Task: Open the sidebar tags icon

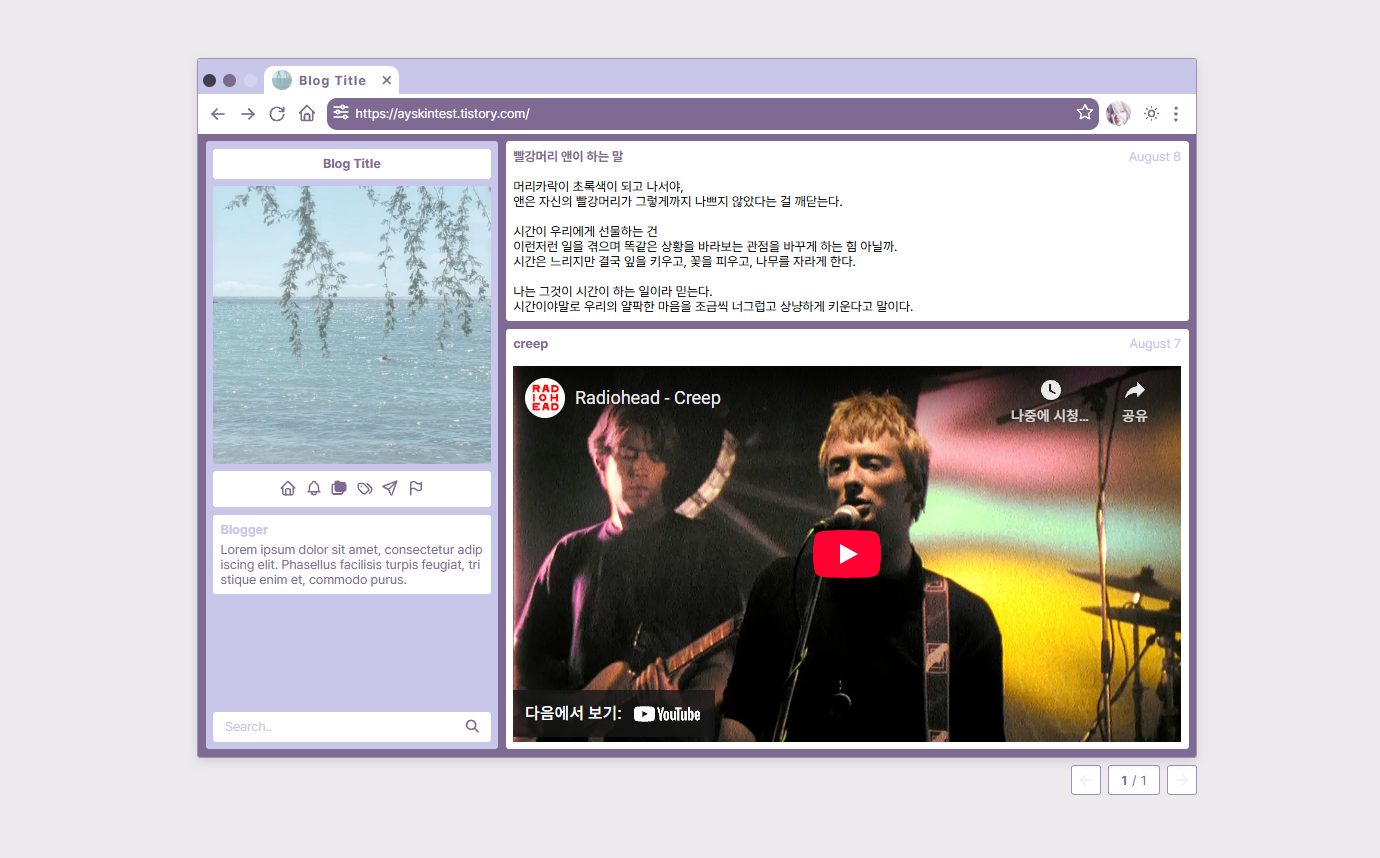Action: click(x=365, y=488)
